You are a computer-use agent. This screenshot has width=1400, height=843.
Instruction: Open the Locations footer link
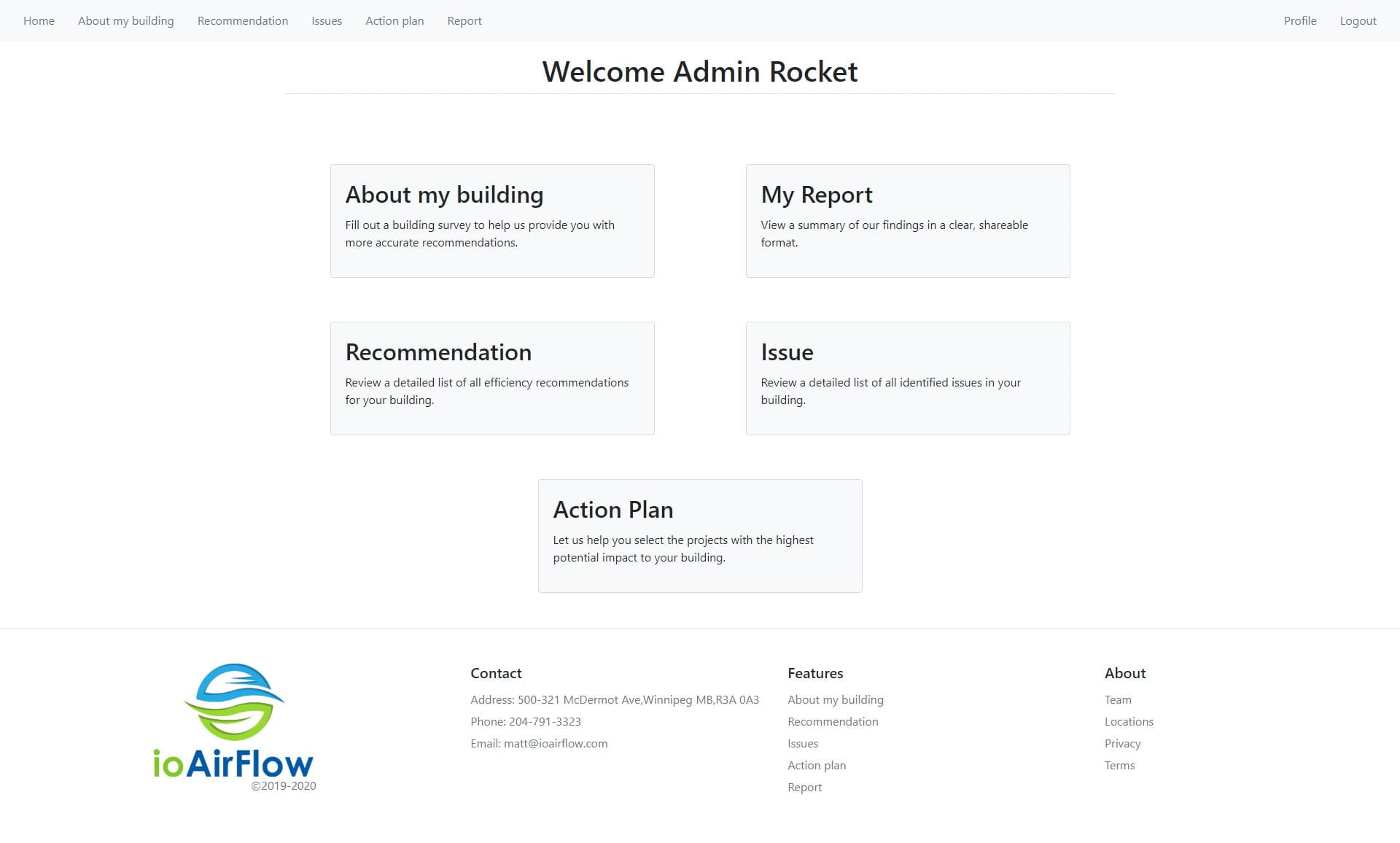point(1129,721)
